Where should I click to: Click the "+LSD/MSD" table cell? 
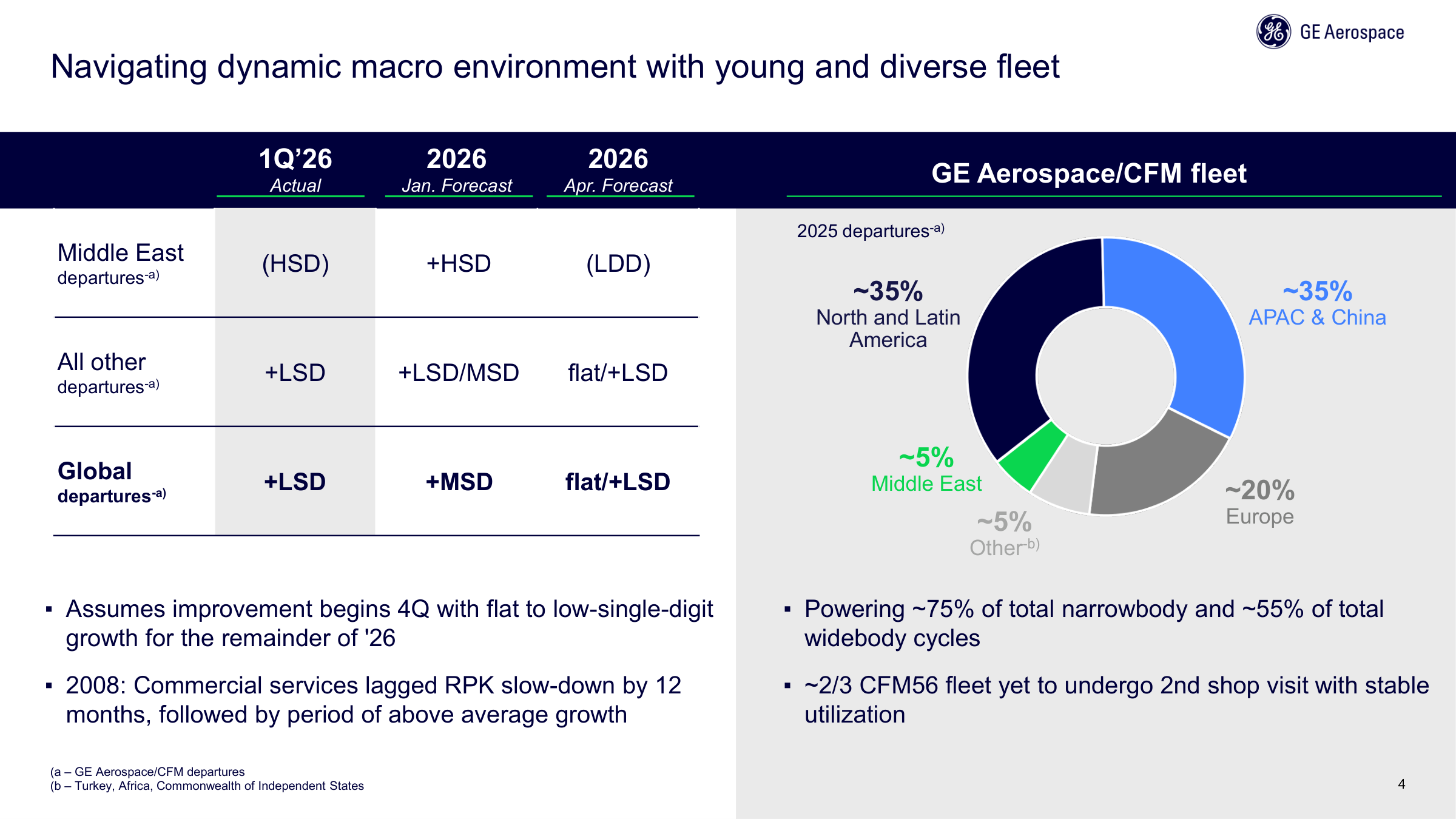(459, 372)
